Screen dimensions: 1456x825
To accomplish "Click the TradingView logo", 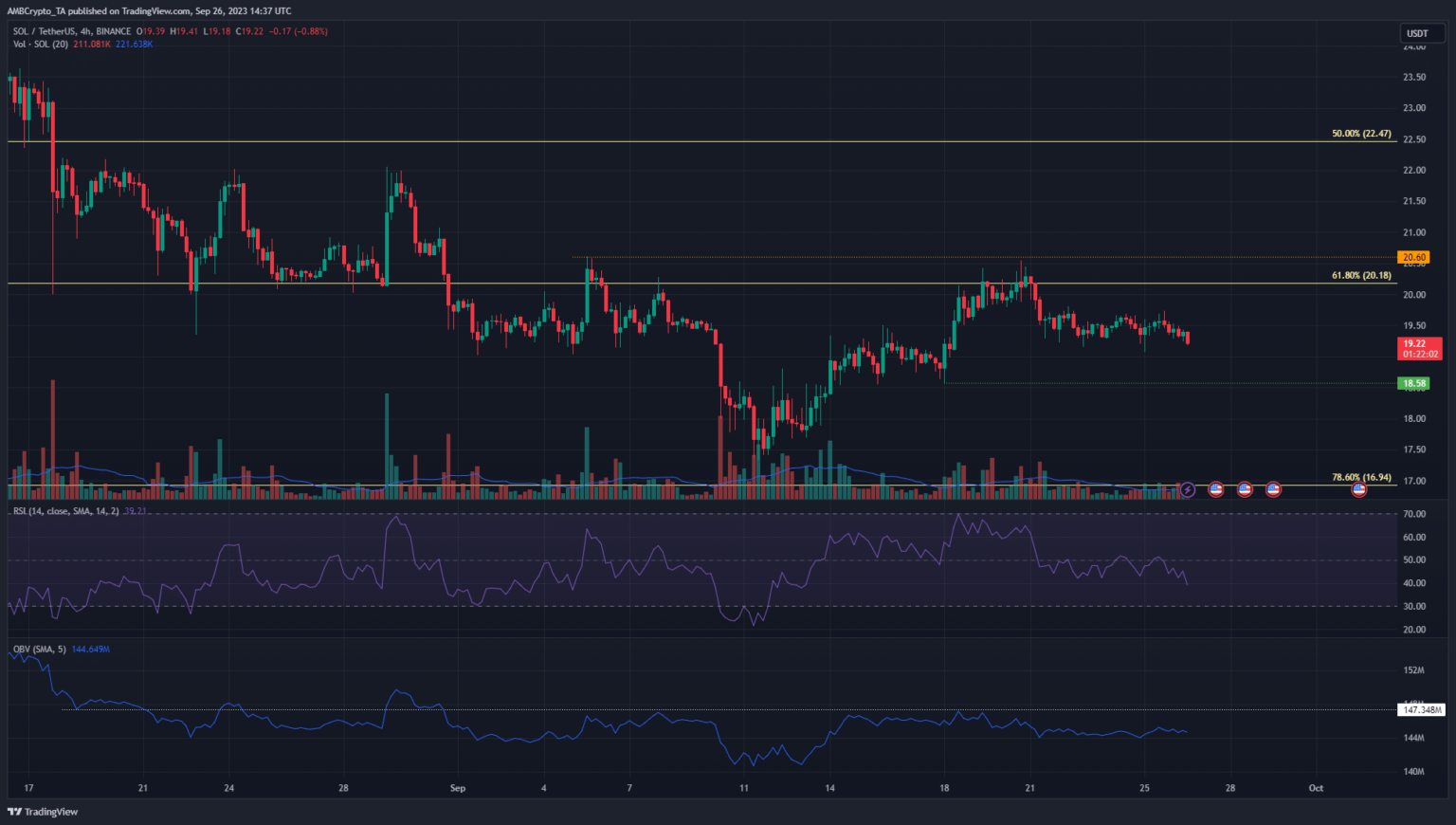I will point(43,812).
